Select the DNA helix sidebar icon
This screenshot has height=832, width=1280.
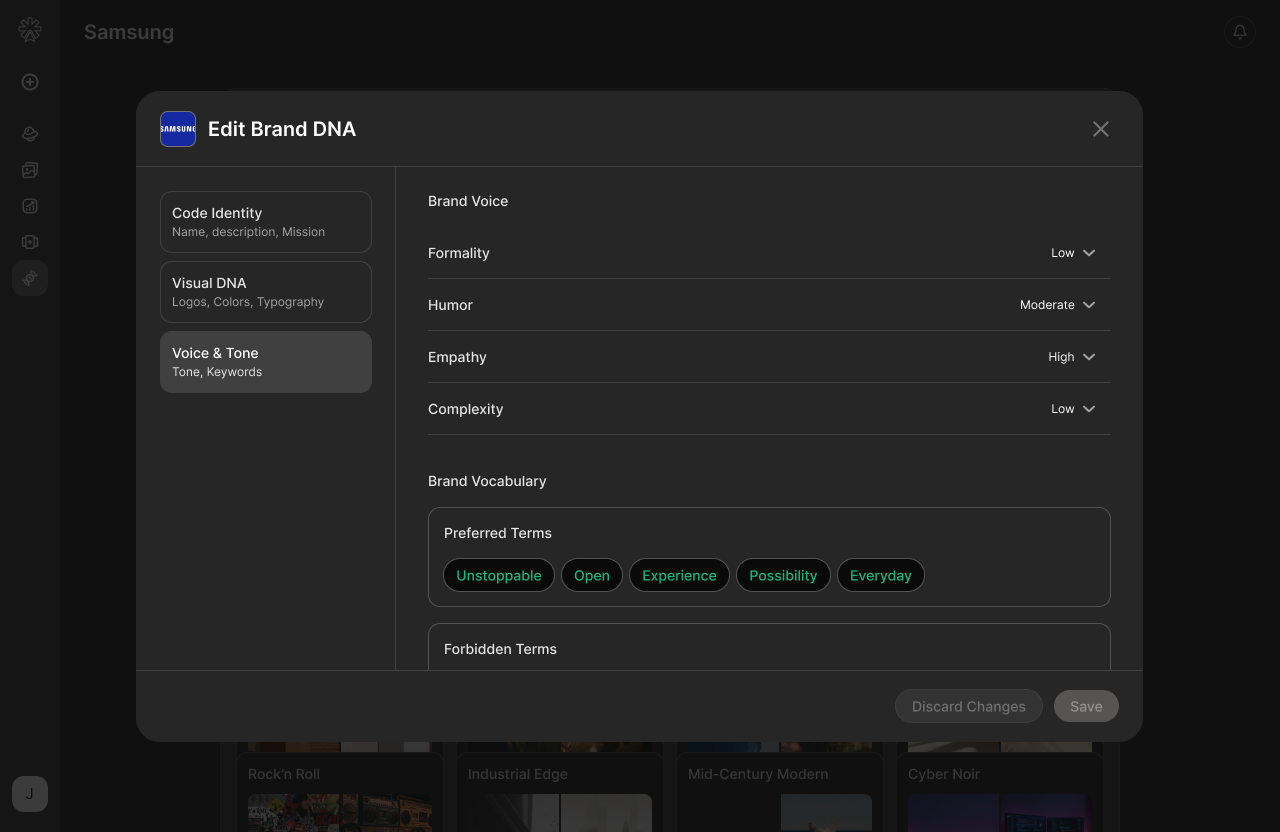(30, 277)
